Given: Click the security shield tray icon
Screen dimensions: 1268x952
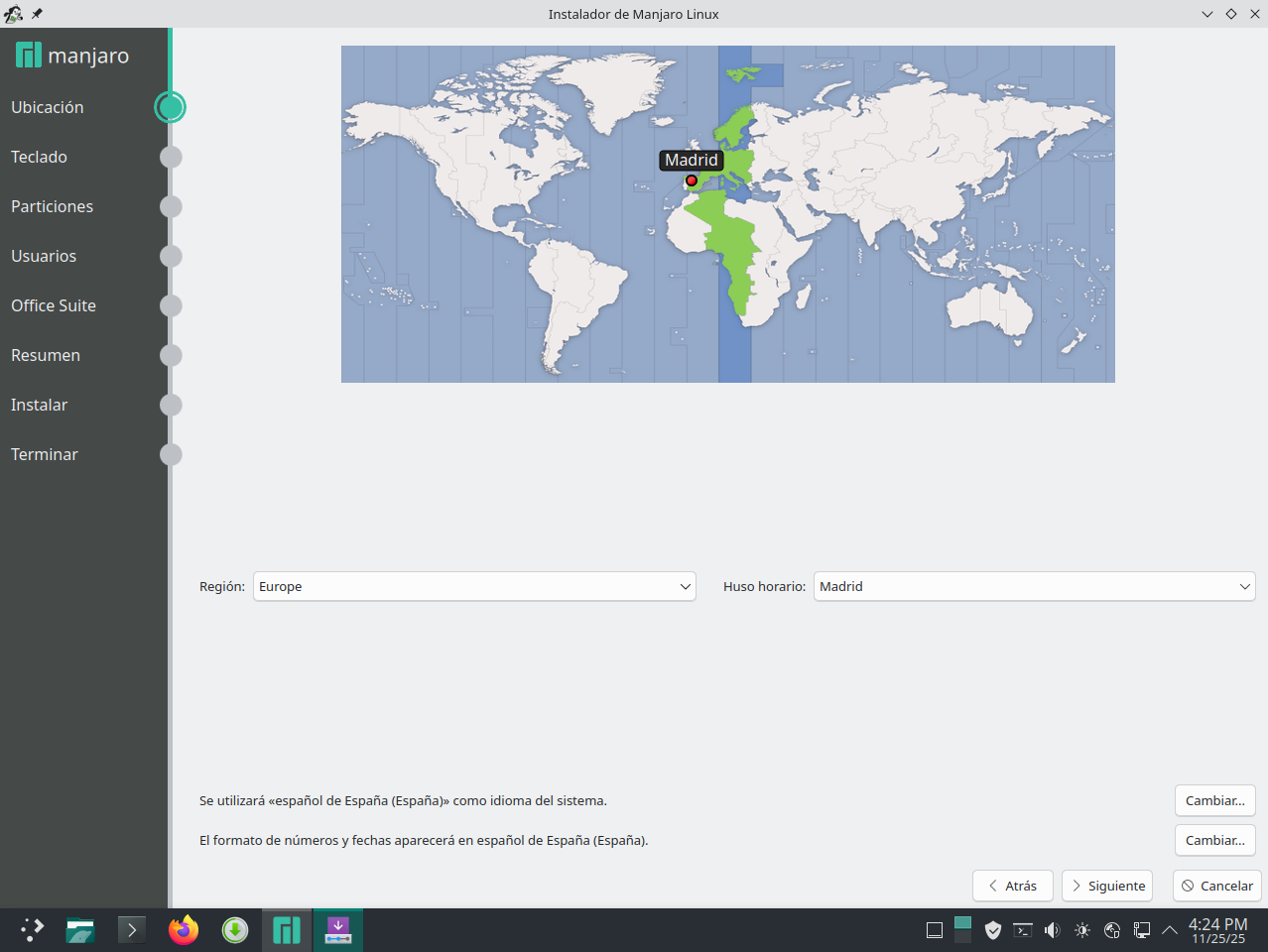Looking at the screenshot, I should coord(993,930).
